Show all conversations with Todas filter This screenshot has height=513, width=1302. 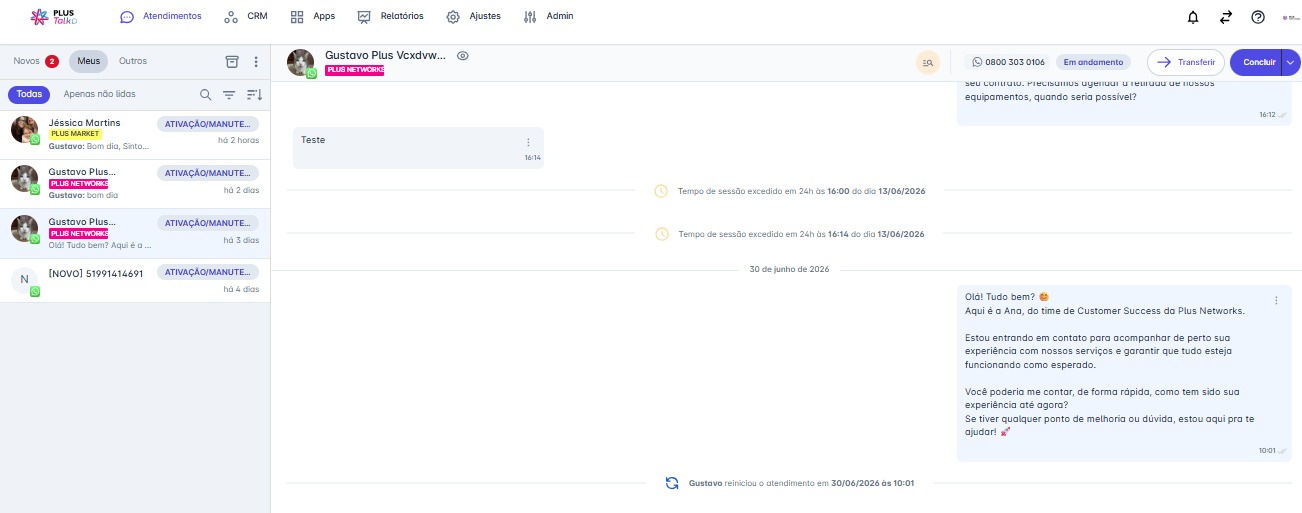[x=29, y=94]
